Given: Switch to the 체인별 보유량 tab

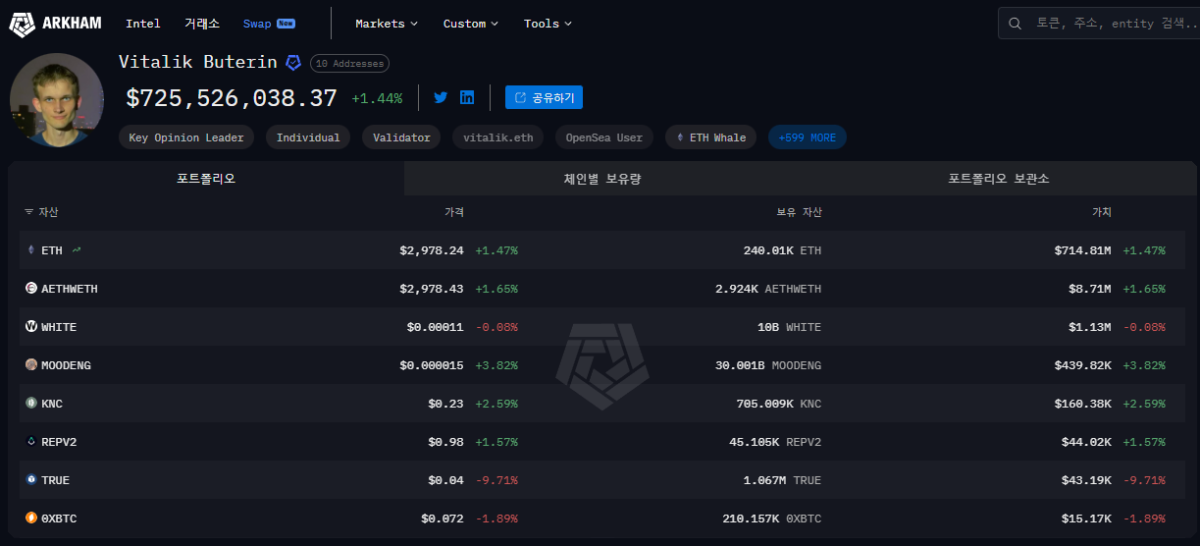Looking at the screenshot, I should click(601, 178).
